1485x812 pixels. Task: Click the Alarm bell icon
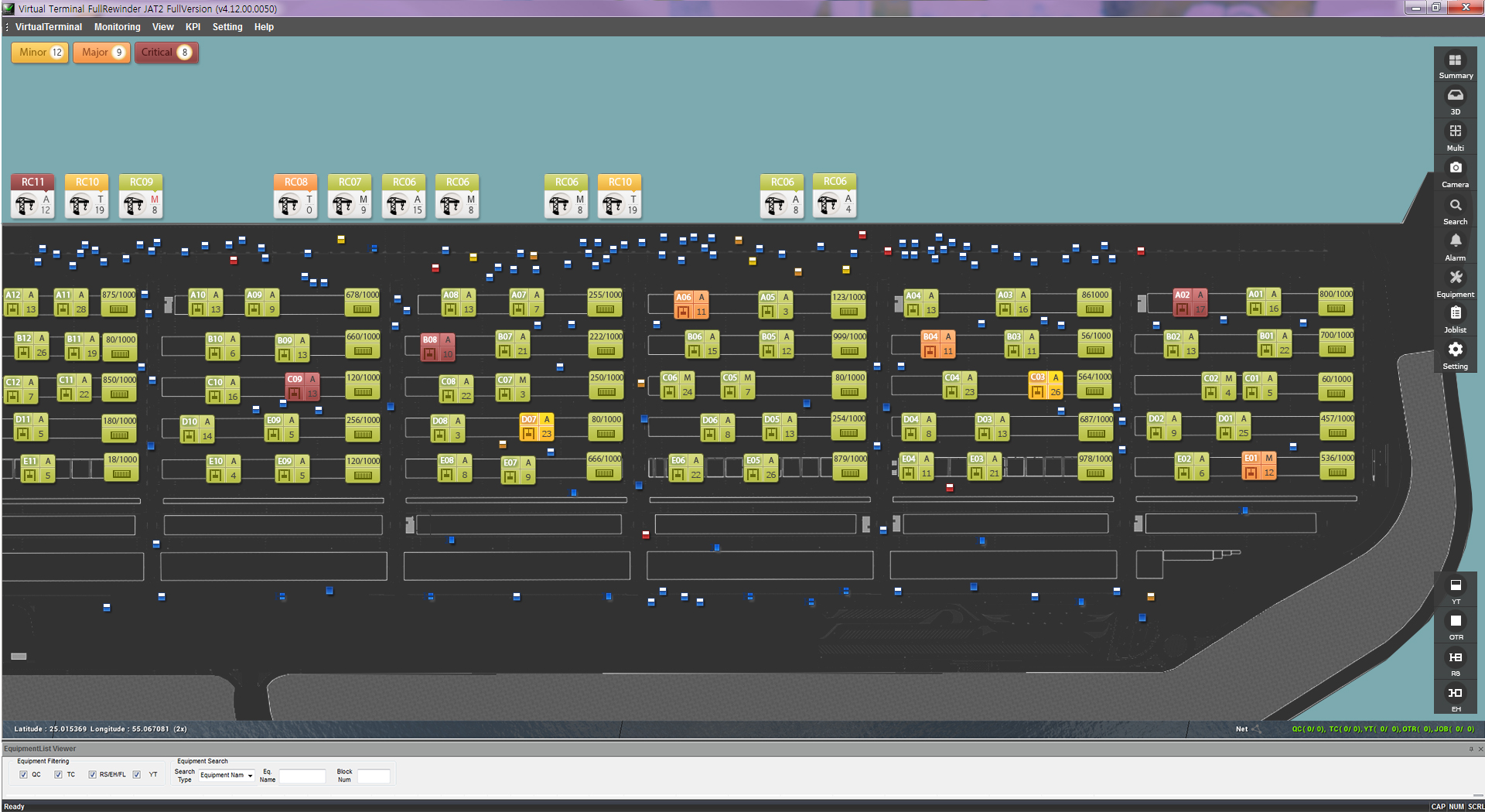pyautogui.click(x=1455, y=242)
